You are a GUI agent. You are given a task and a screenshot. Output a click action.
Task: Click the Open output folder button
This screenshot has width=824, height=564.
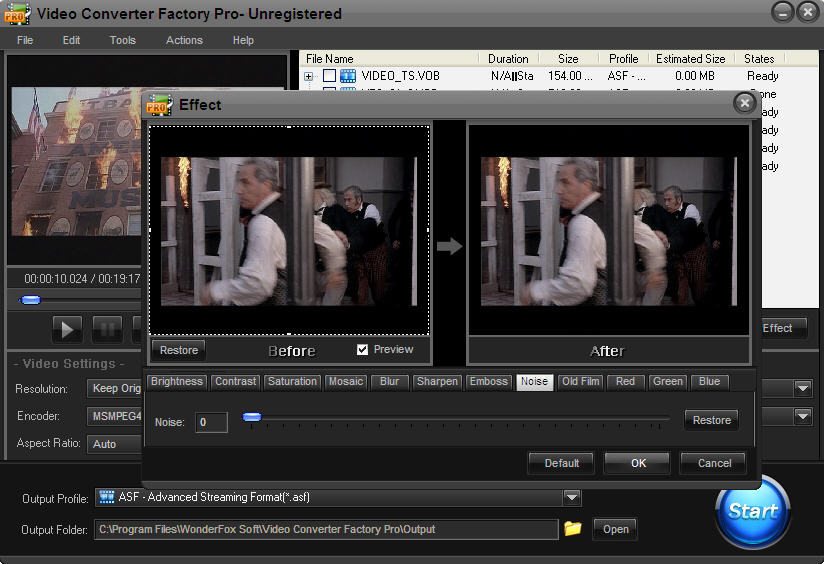point(615,529)
